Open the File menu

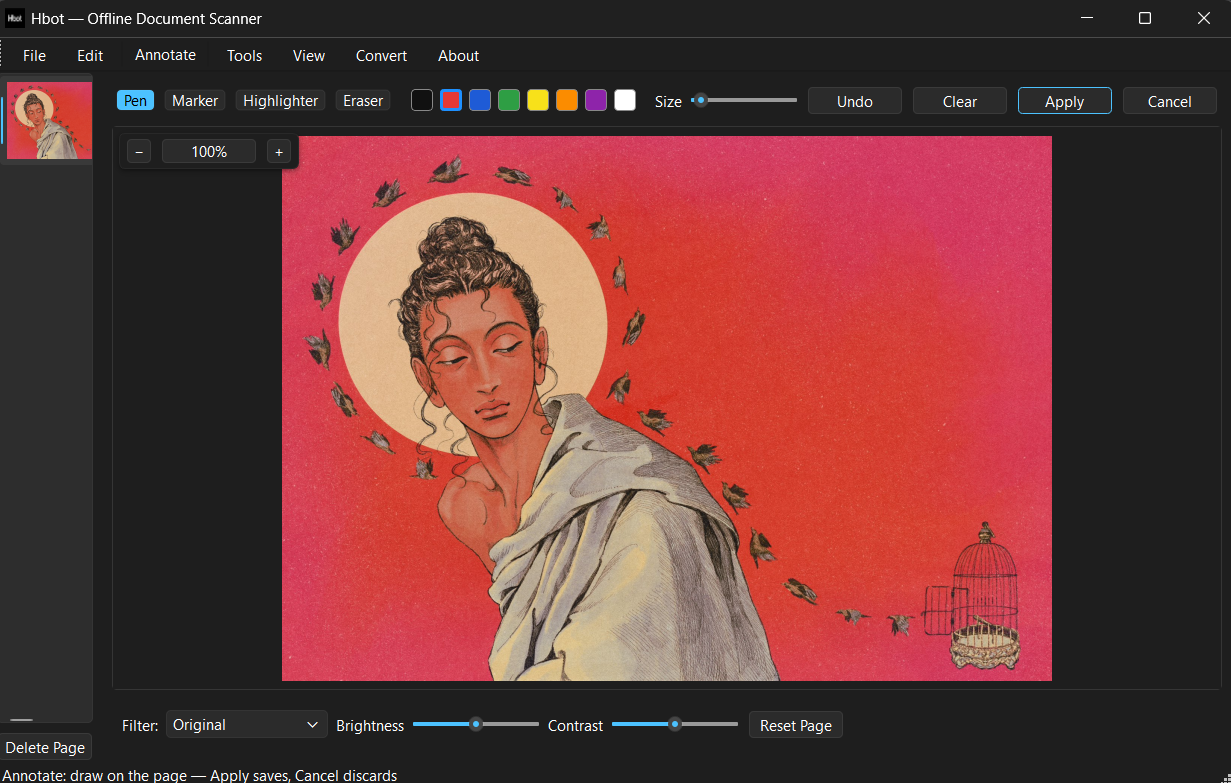tap(34, 55)
